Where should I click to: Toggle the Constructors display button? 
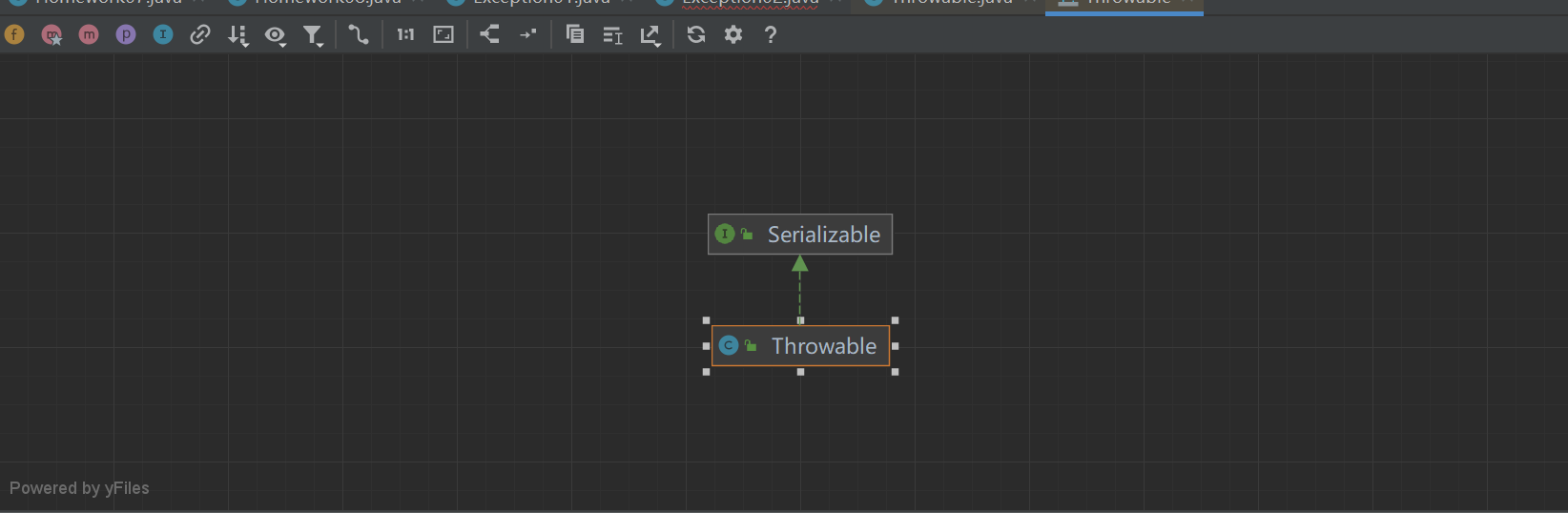(52, 35)
